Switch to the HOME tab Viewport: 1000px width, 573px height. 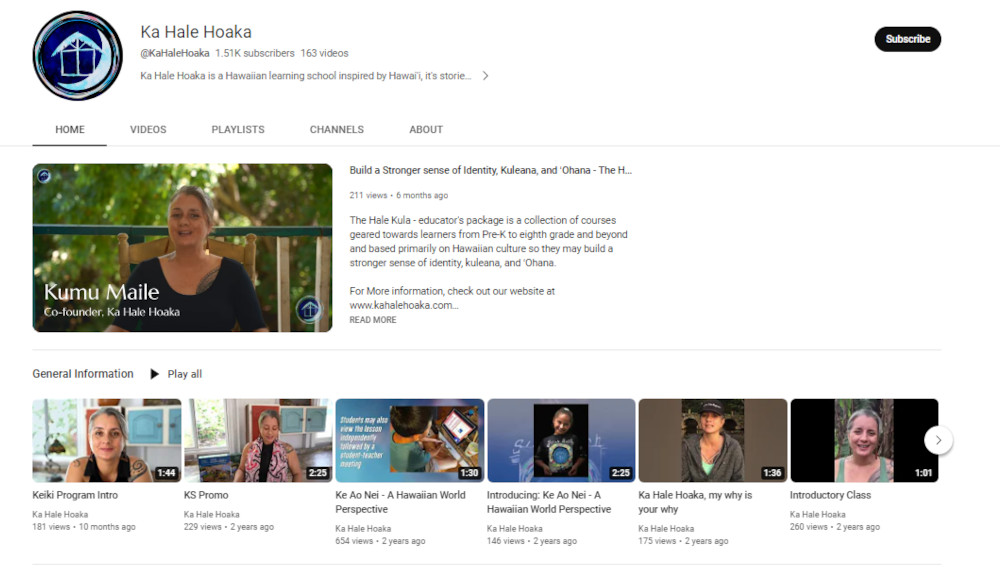click(70, 130)
